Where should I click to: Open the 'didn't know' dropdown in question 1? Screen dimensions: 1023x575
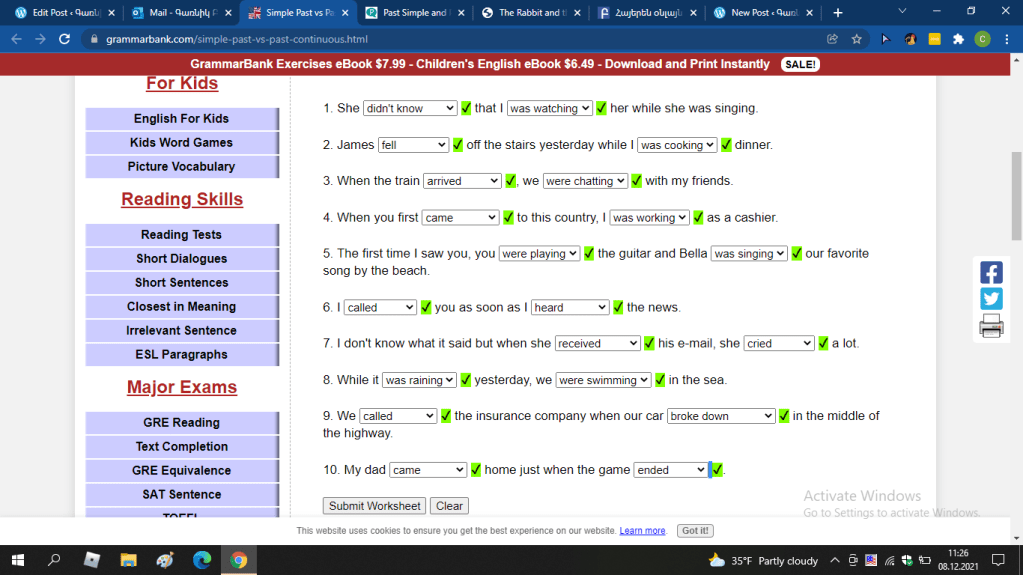(410, 108)
